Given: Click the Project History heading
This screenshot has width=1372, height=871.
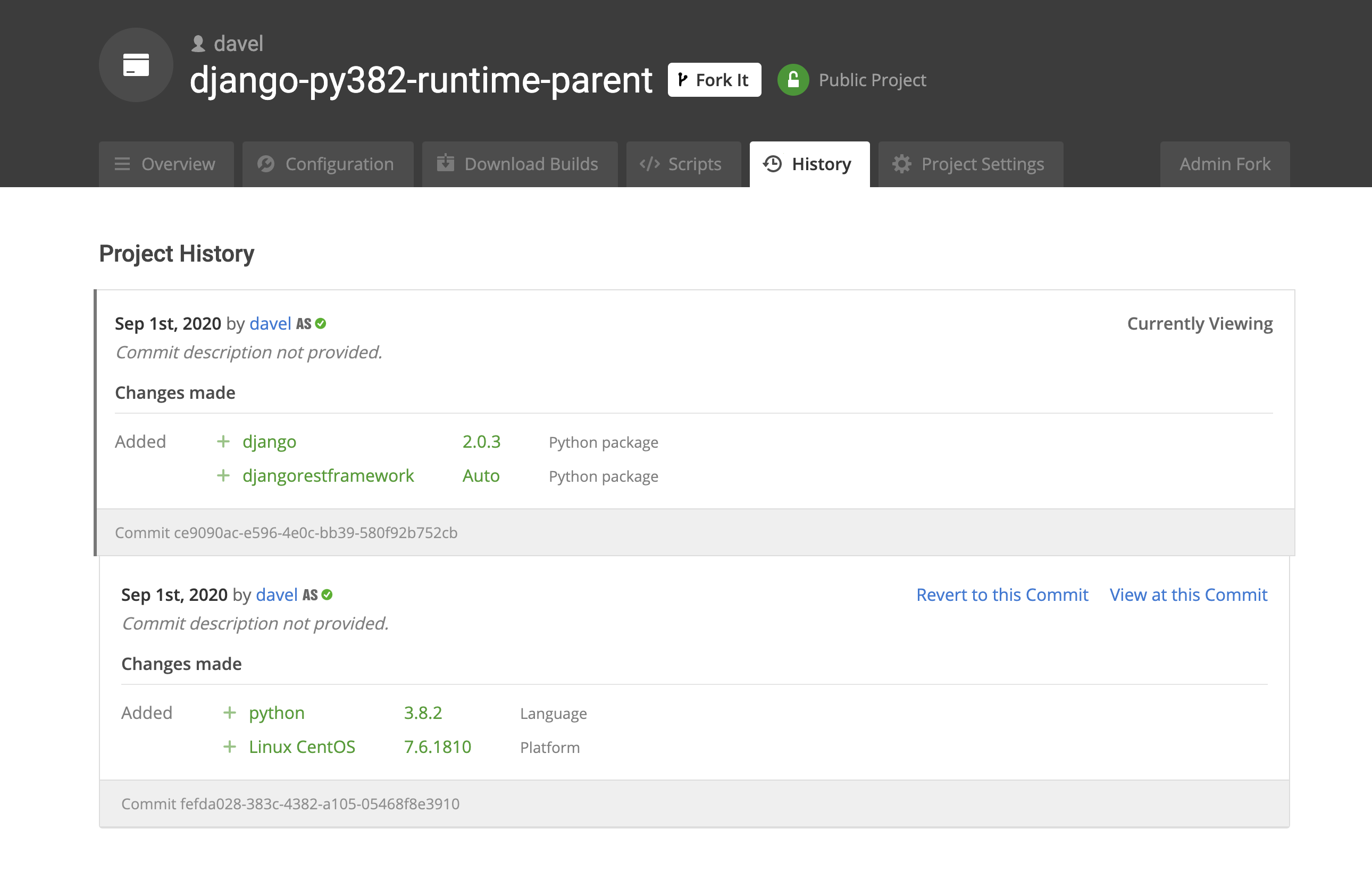Looking at the screenshot, I should [x=177, y=254].
